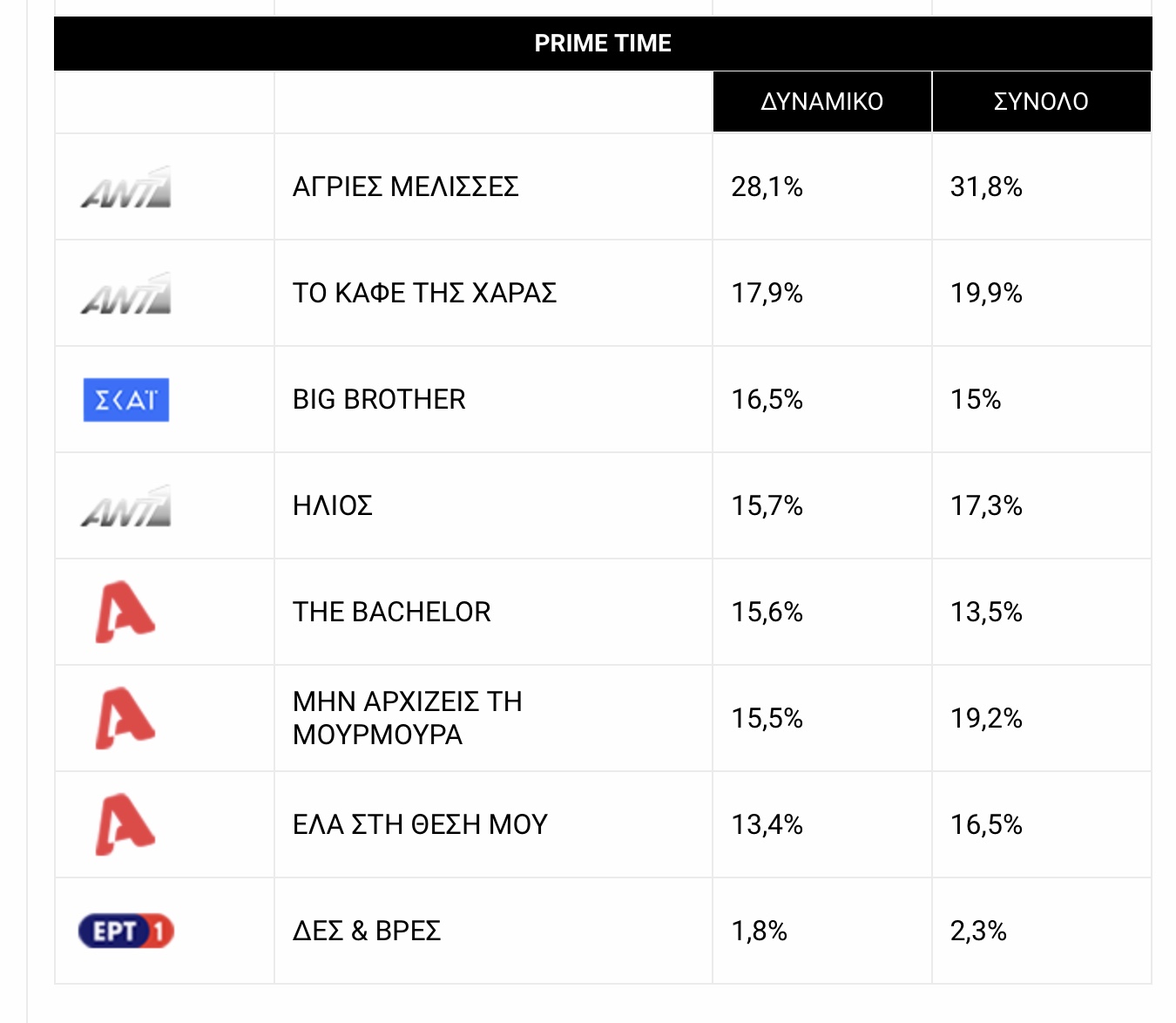Click the Alpha logo beside ΕΛΑ ΣΤΗ ΘΕΣΗ ΜΟΥ
1176x1023 pixels.
[x=125, y=825]
